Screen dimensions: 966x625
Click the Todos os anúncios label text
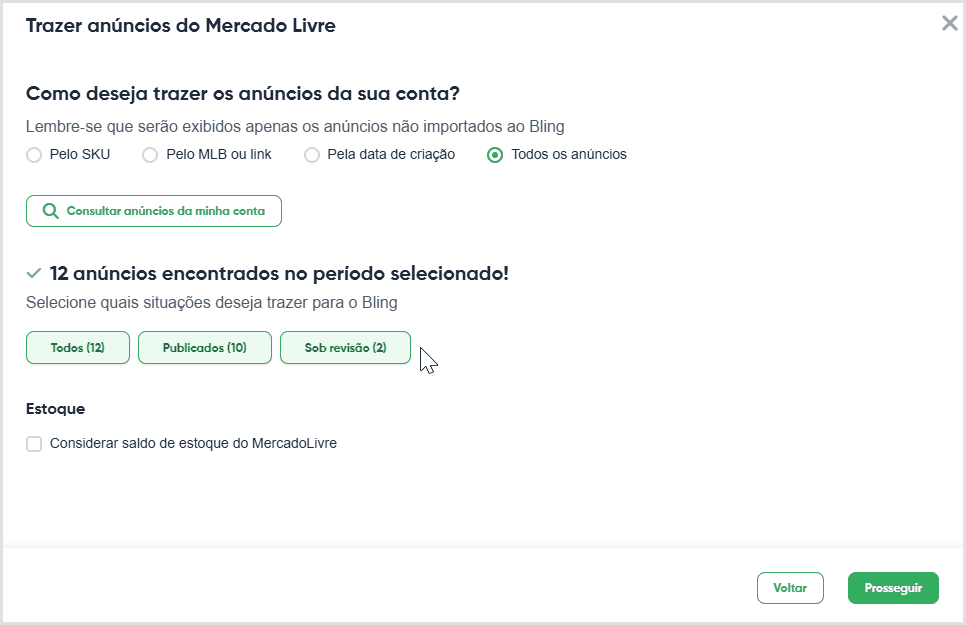point(569,154)
